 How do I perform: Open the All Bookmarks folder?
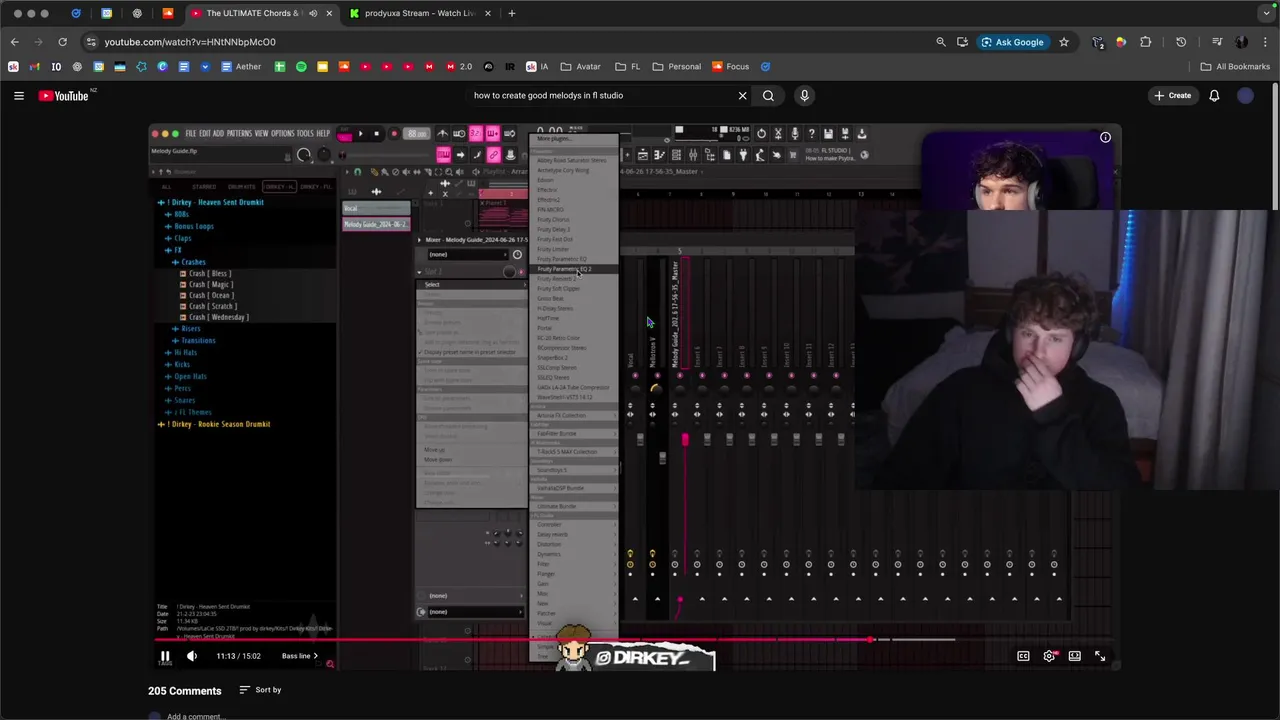tap(1235, 67)
